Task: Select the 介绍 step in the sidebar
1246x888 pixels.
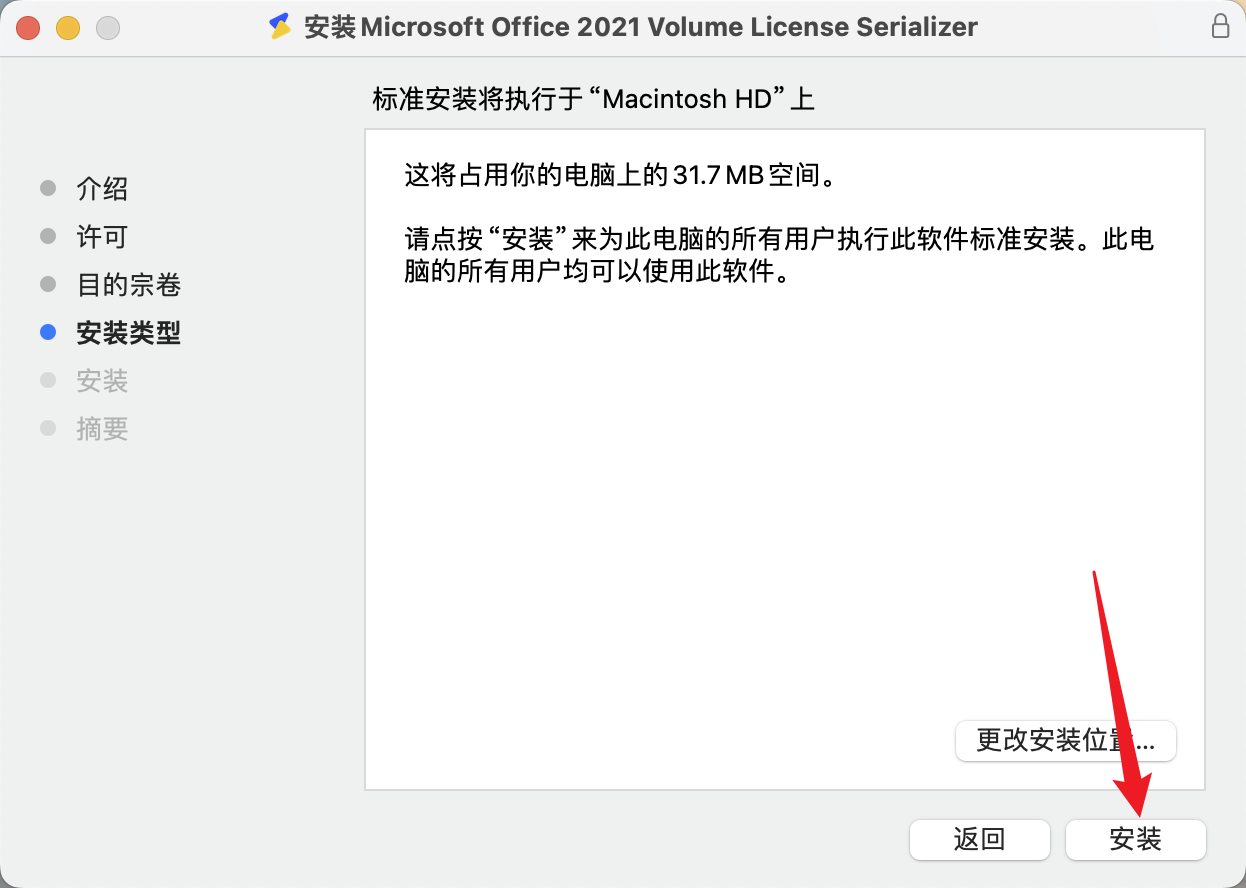Action: point(102,189)
